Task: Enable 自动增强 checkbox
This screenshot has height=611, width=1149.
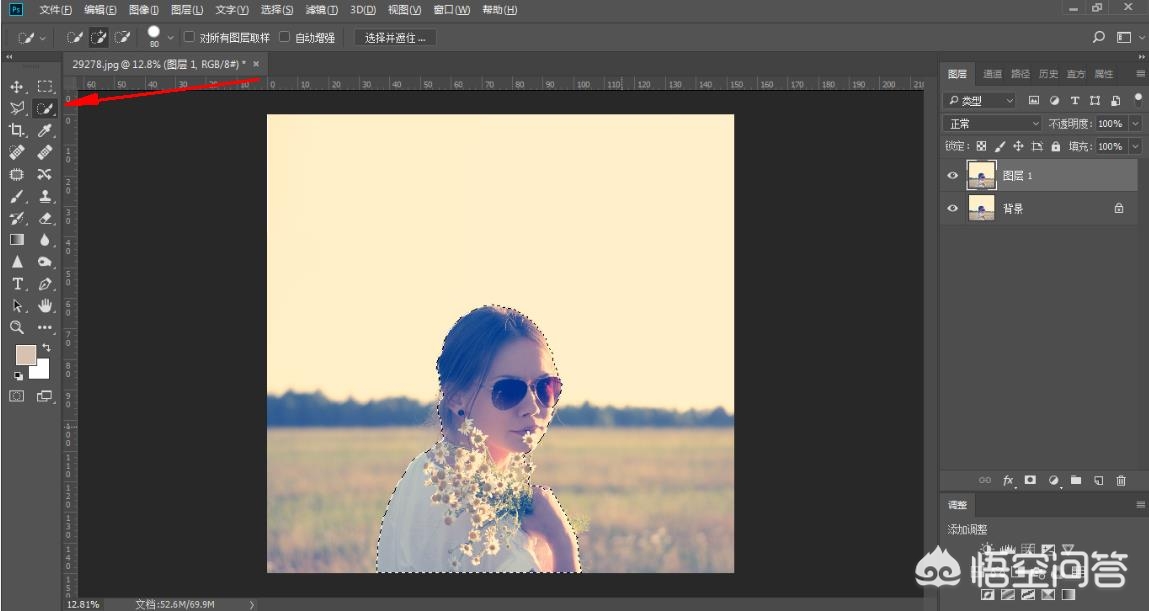Action: pyautogui.click(x=285, y=38)
